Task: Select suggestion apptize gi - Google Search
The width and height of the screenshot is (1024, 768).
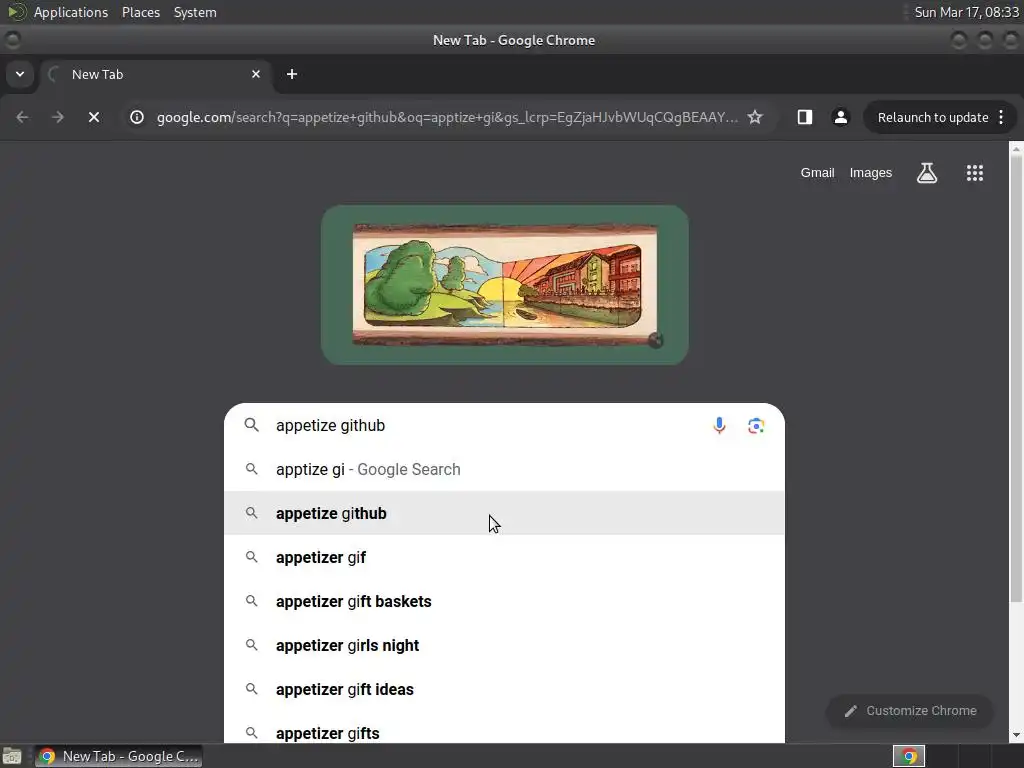Action: 504,470
